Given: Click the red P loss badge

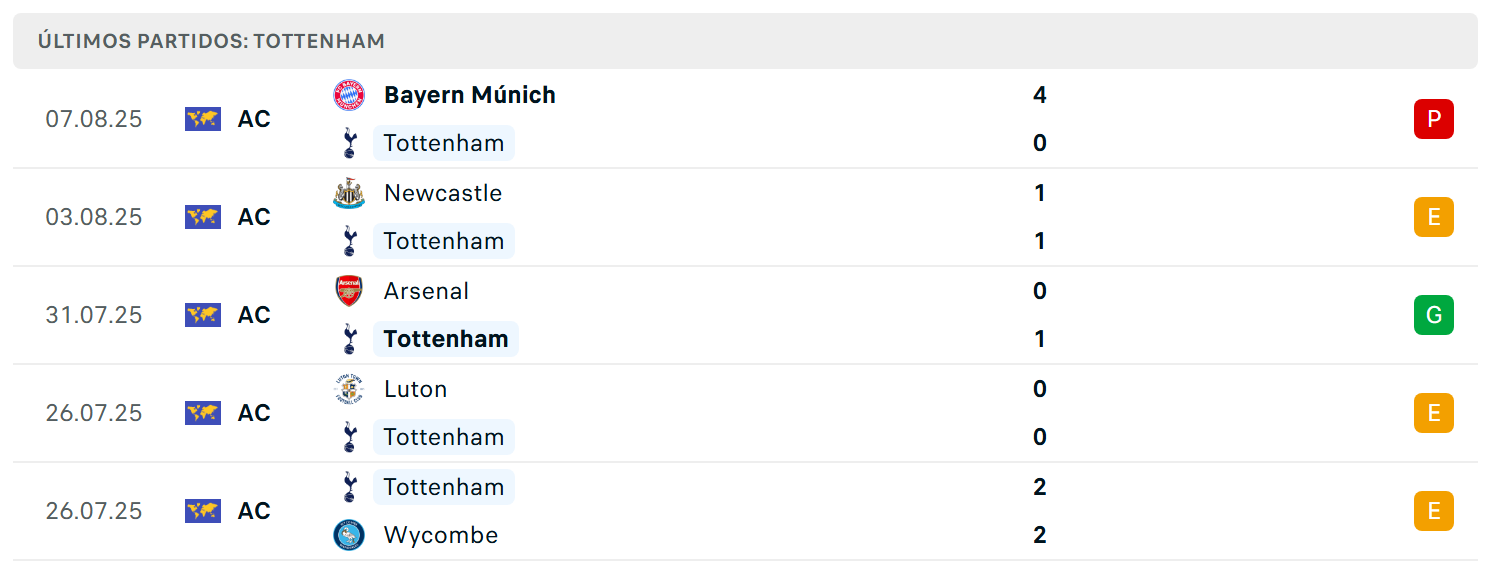Looking at the screenshot, I should 1433,119.
